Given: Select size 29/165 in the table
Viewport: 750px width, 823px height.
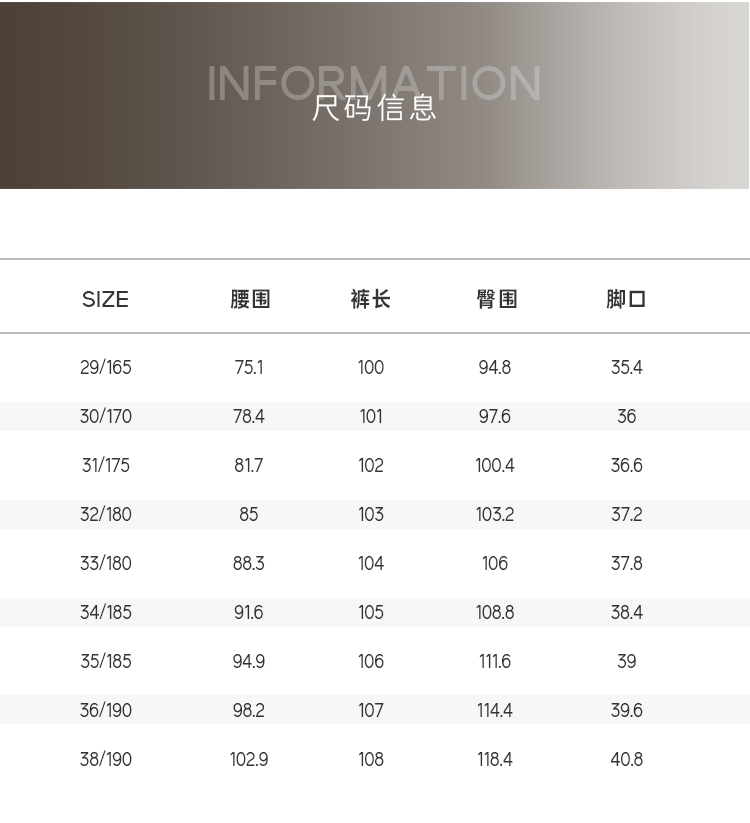Looking at the screenshot, I should (x=105, y=368).
